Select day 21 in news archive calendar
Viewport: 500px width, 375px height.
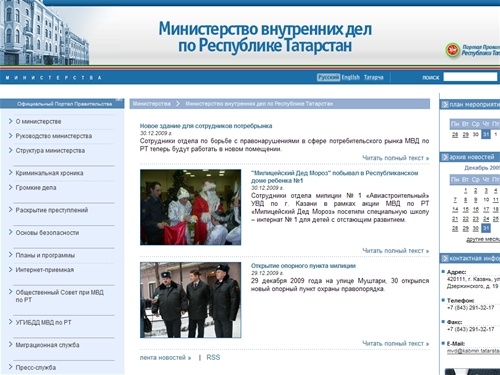(455, 219)
